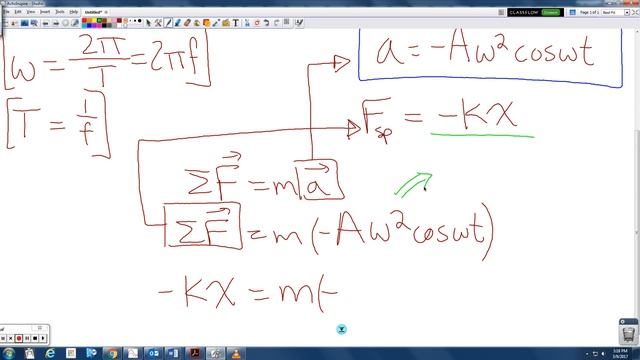This screenshot has width=640, height=360.
Task: Select the Eraser tool
Action: click(x=187, y=23)
